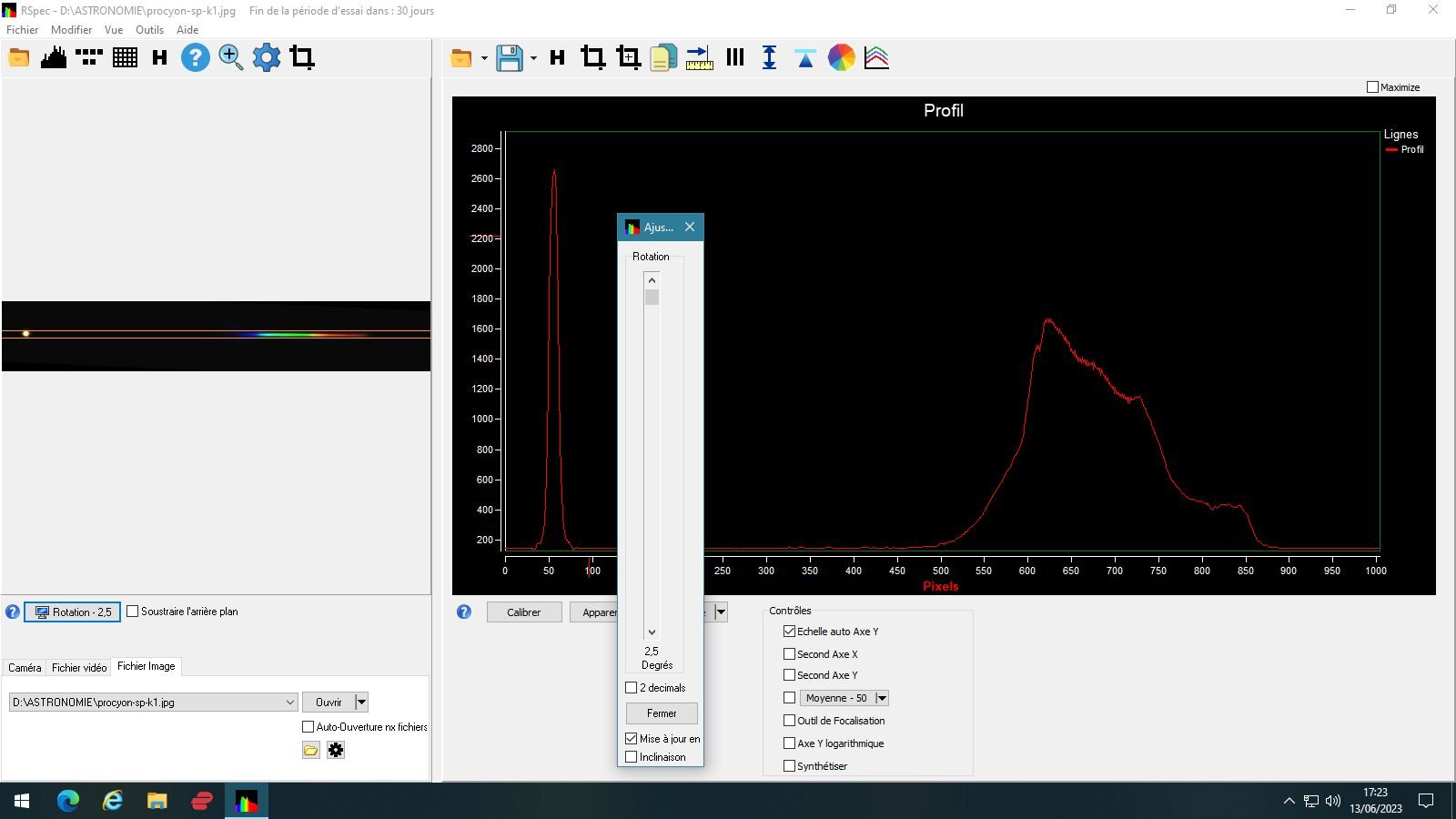Open RSpec from the Windows taskbar
Image resolution: width=1456 pixels, height=819 pixels.
pos(247,801)
